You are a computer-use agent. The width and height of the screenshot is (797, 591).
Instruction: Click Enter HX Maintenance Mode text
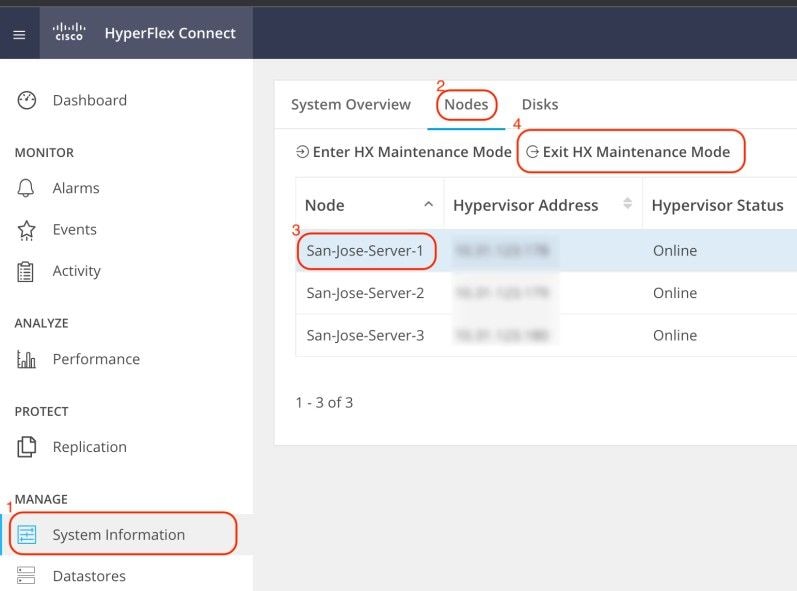tap(412, 152)
